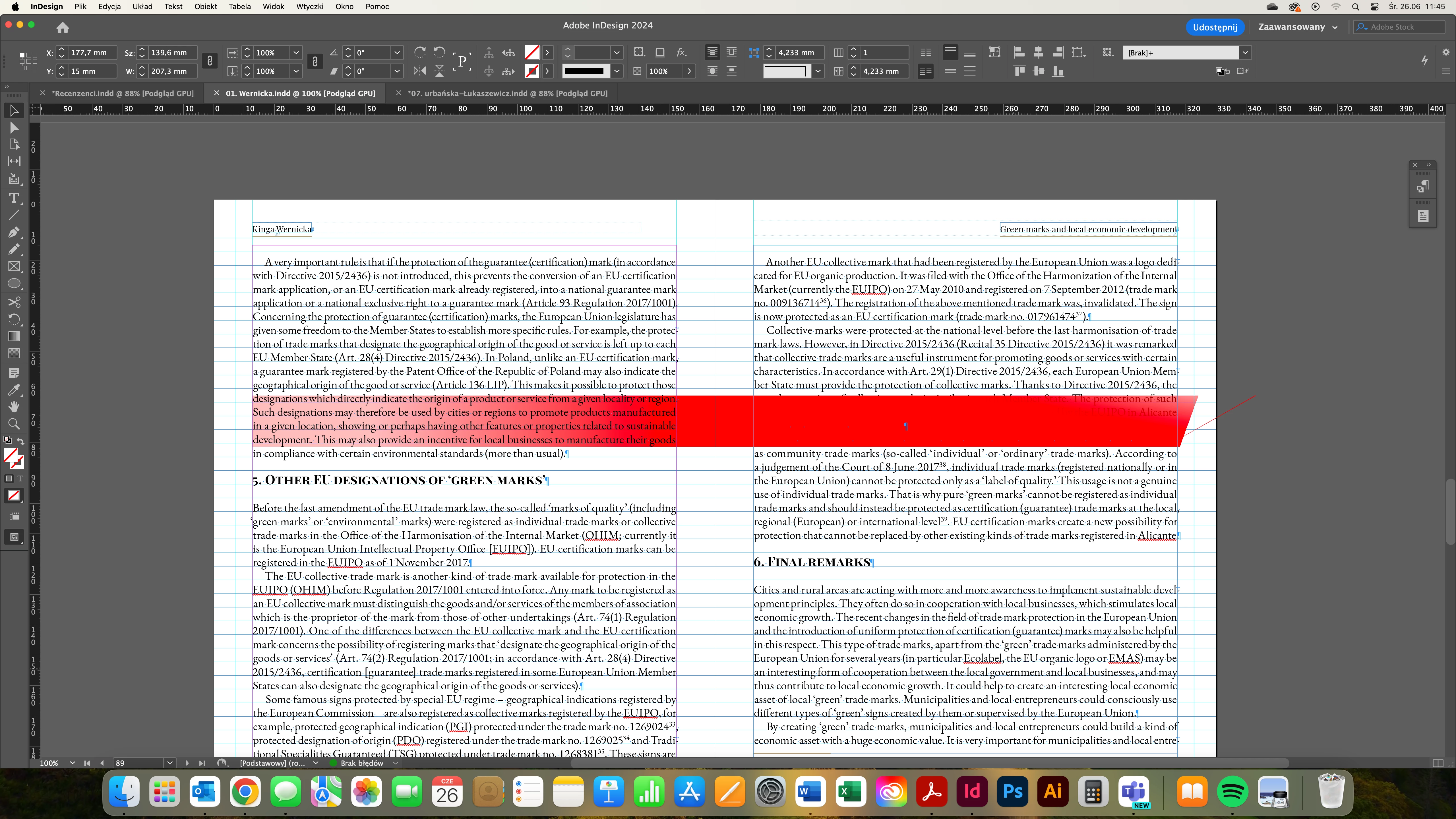The image size is (1456, 819).
Task: Choose the Scissors tool
Action: click(14, 302)
